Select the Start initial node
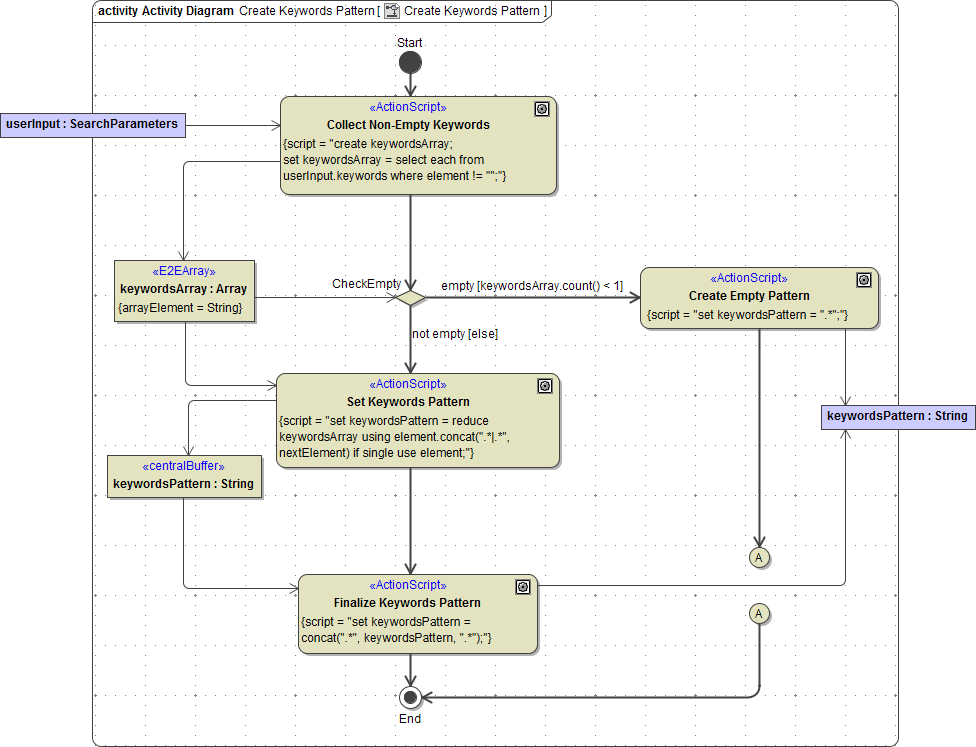This screenshot has height=747, width=976. [410, 61]
